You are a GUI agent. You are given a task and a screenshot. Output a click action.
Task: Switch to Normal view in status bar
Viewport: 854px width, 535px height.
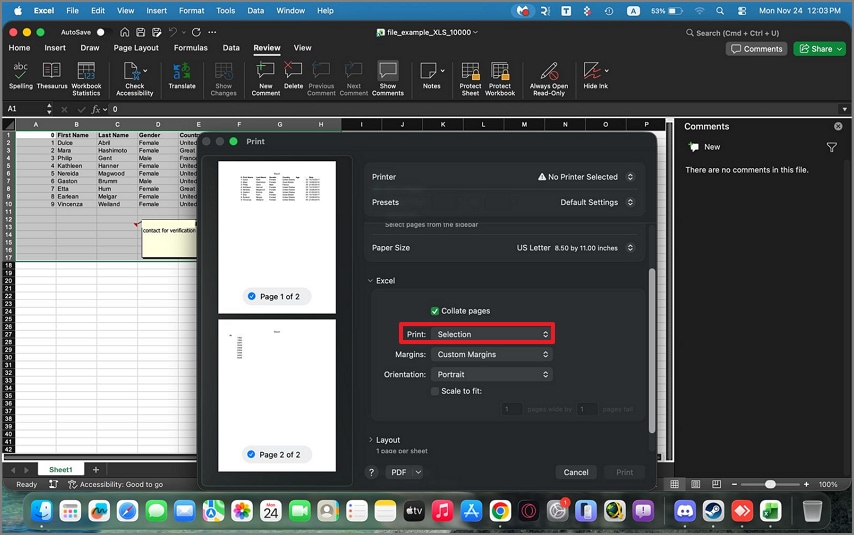pyautogui.click(x=674, y=484)
